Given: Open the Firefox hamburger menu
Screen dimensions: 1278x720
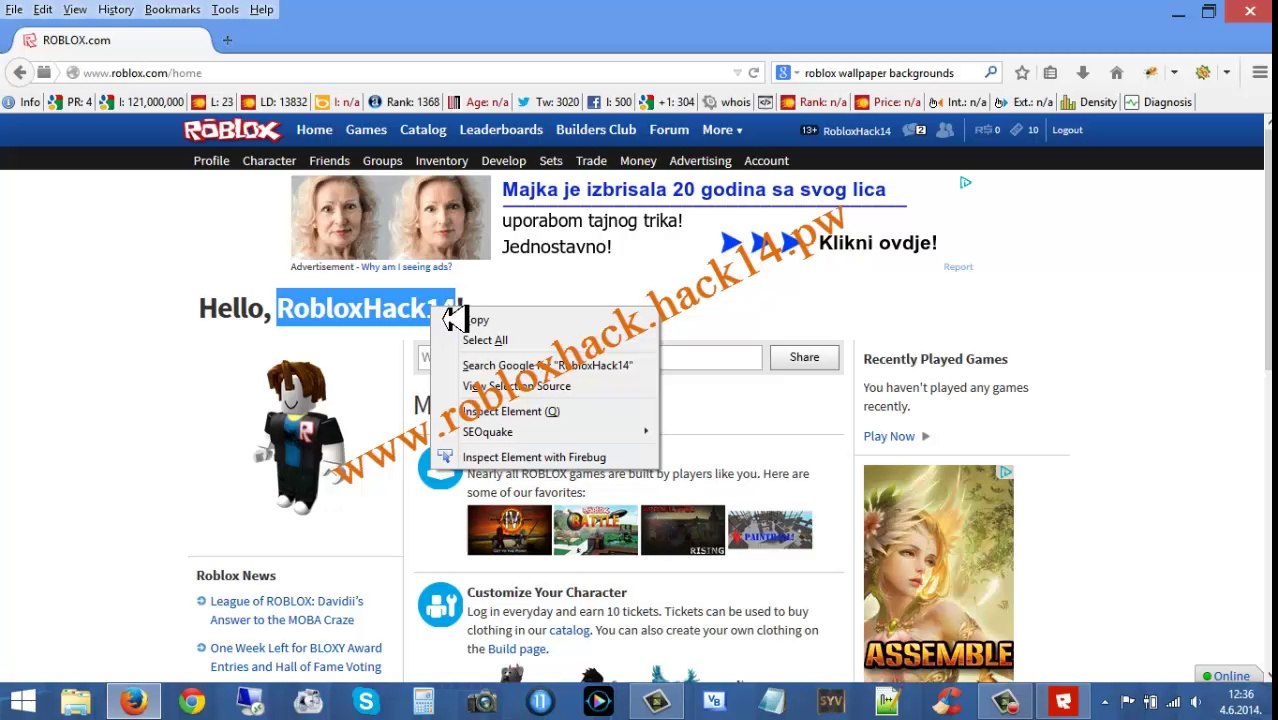Looking at the screenshot, I should click(x=1259, y=72).
